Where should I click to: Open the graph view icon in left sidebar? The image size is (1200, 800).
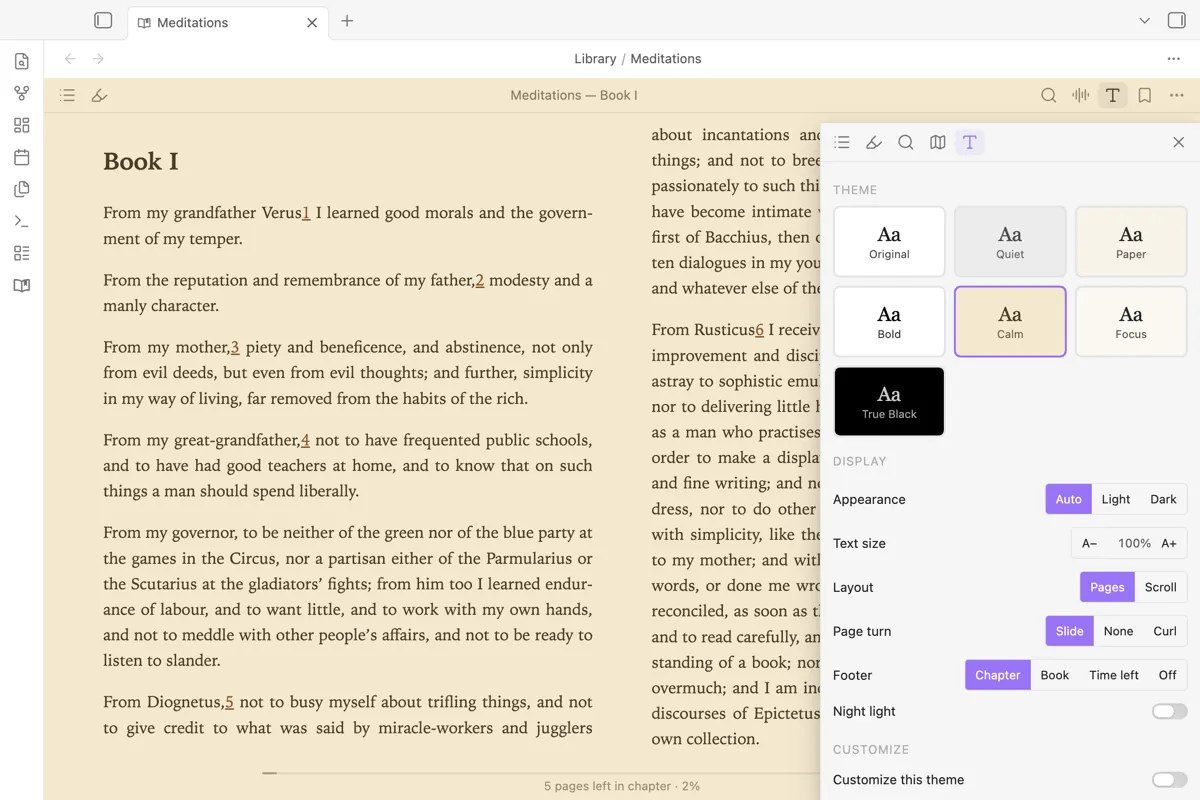pyautogui.click(x=22, y=93)
